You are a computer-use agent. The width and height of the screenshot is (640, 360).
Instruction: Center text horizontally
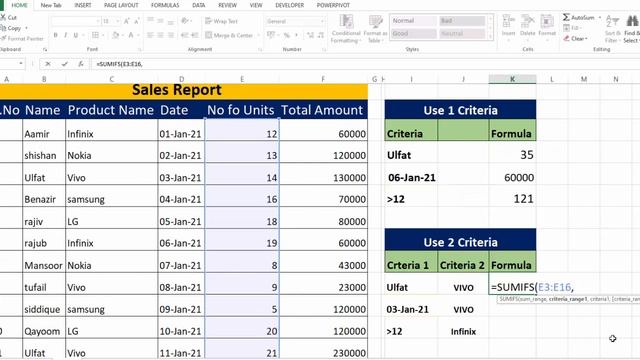coord(160,35)
